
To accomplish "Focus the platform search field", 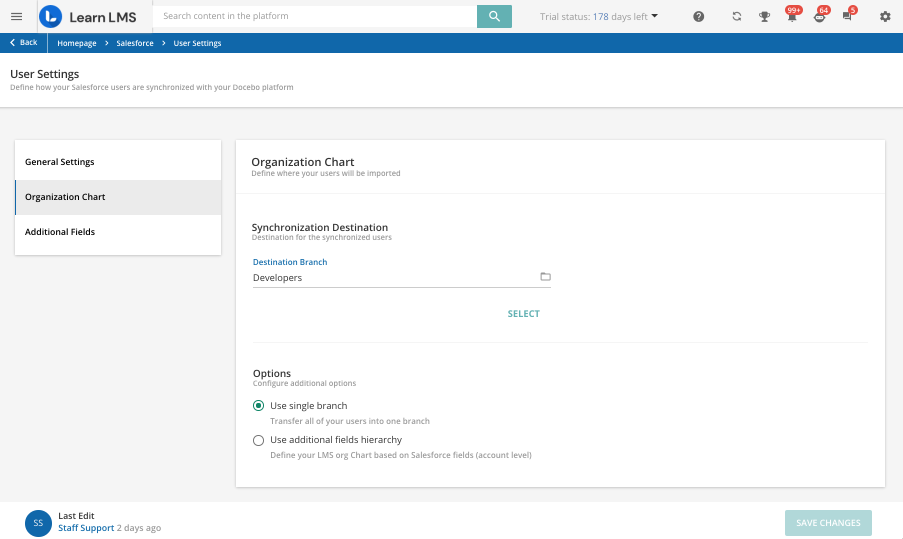I will click(315, 16).
